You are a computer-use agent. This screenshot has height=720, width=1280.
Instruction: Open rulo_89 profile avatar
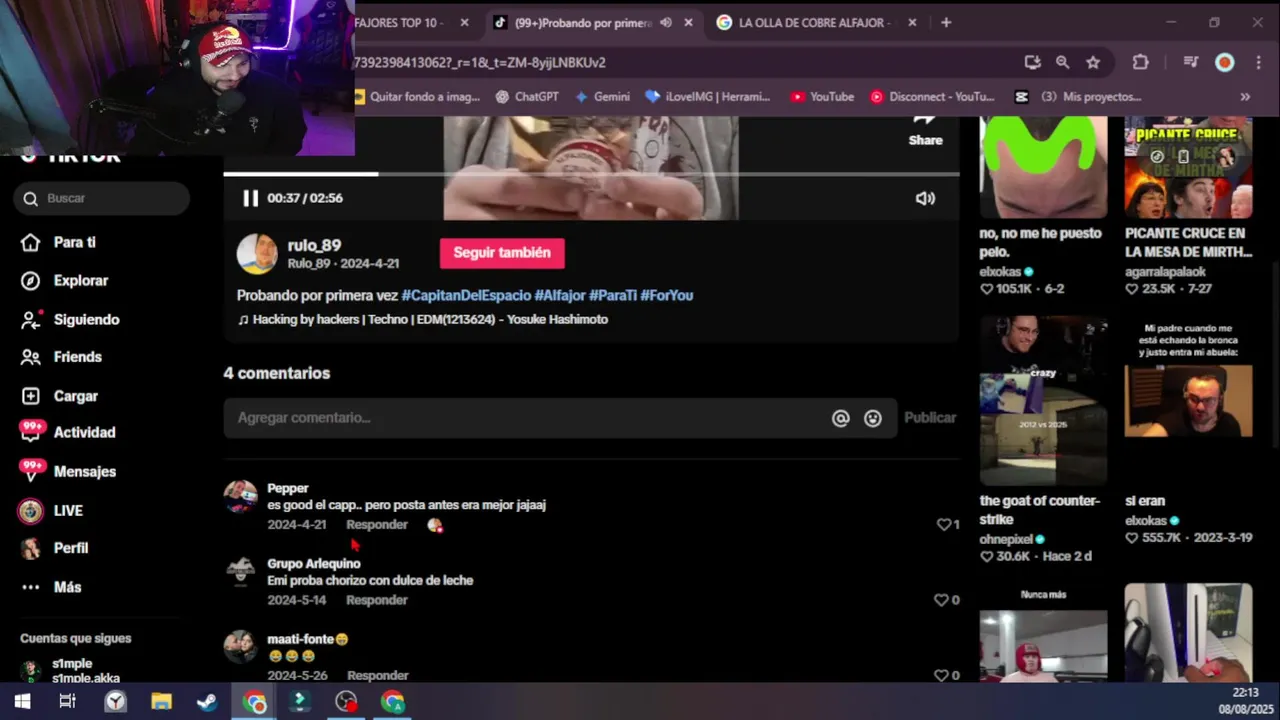click(x=257, y=254)
